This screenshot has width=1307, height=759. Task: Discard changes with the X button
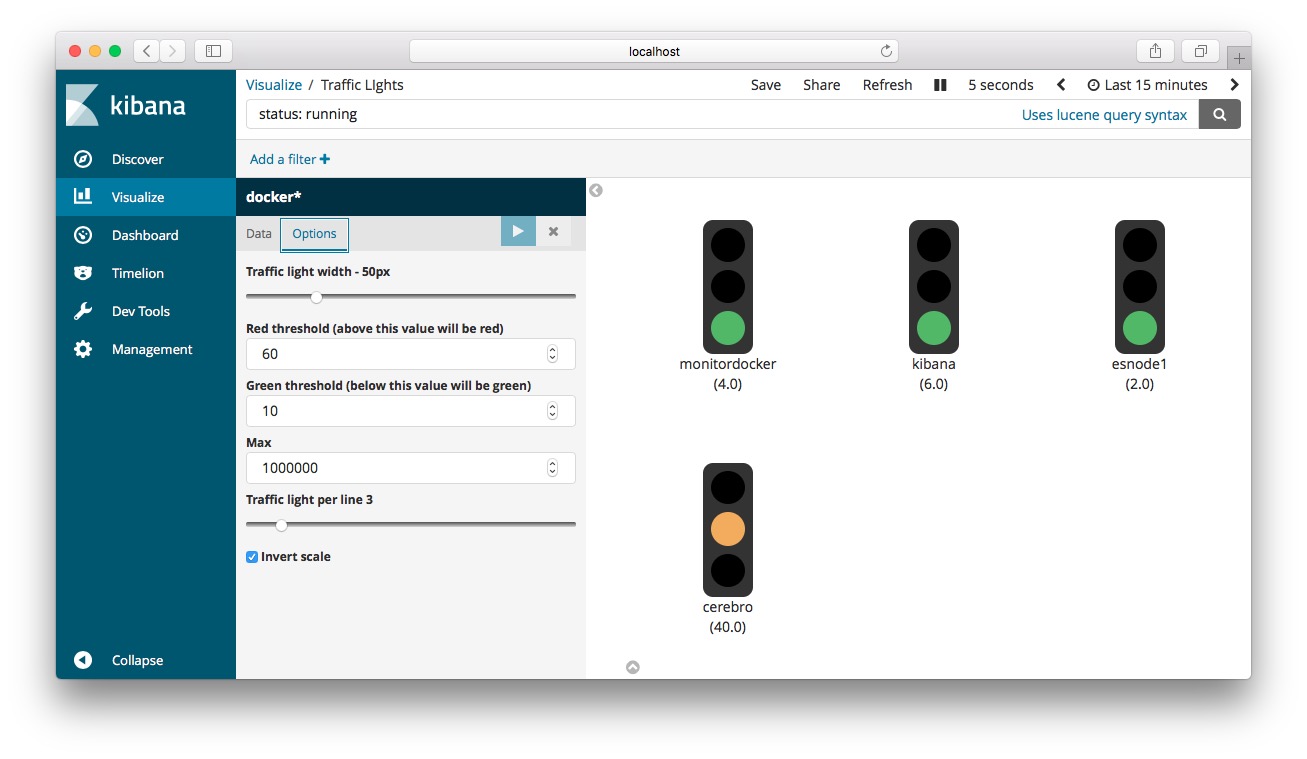click(x=553, y=231)
